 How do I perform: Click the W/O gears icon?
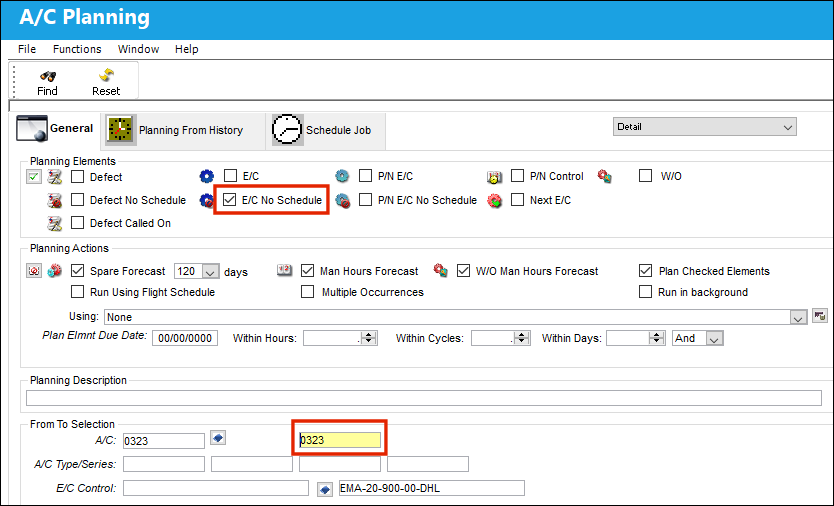coord(604,176)
